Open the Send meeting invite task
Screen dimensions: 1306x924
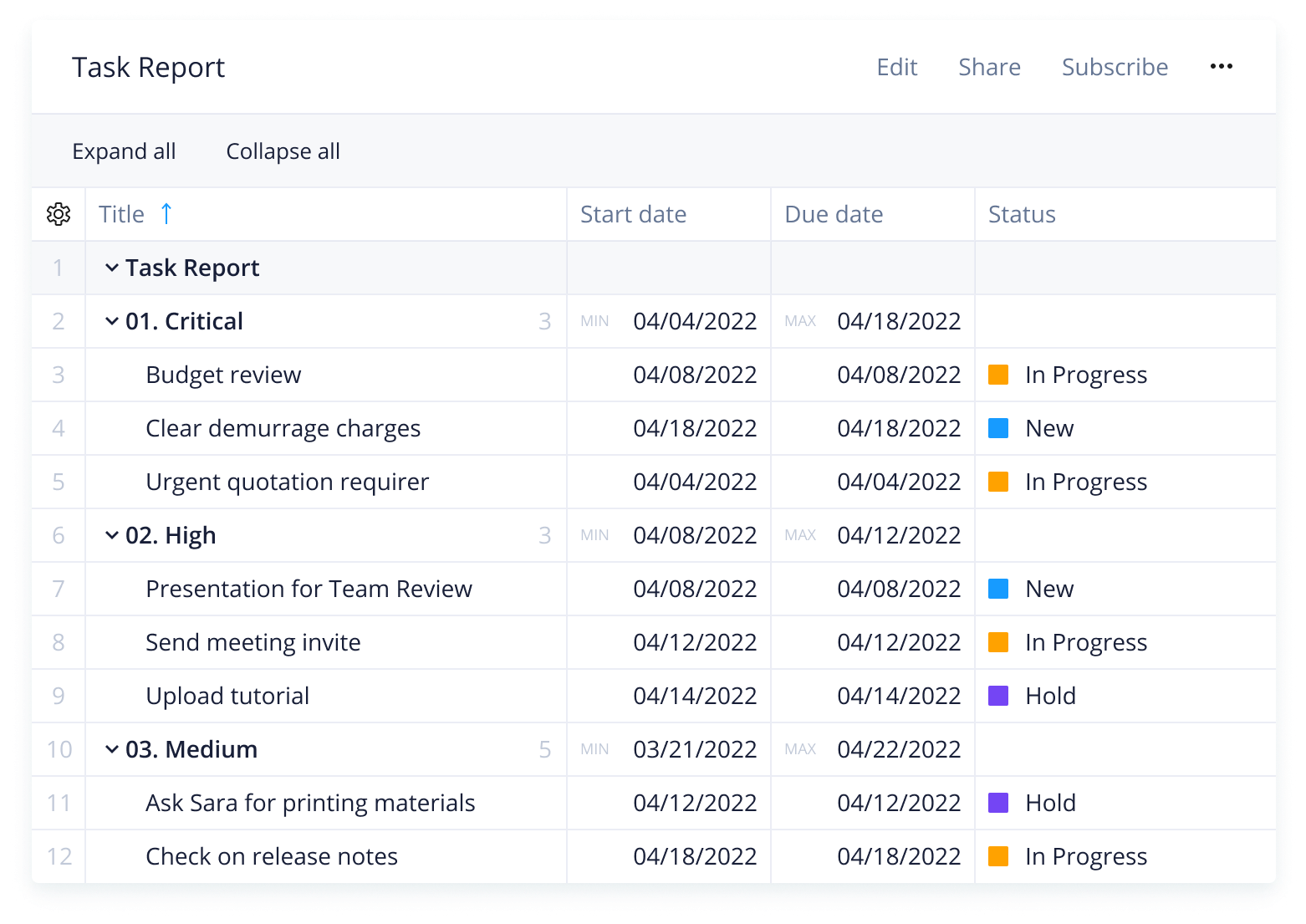coord(253,642)
